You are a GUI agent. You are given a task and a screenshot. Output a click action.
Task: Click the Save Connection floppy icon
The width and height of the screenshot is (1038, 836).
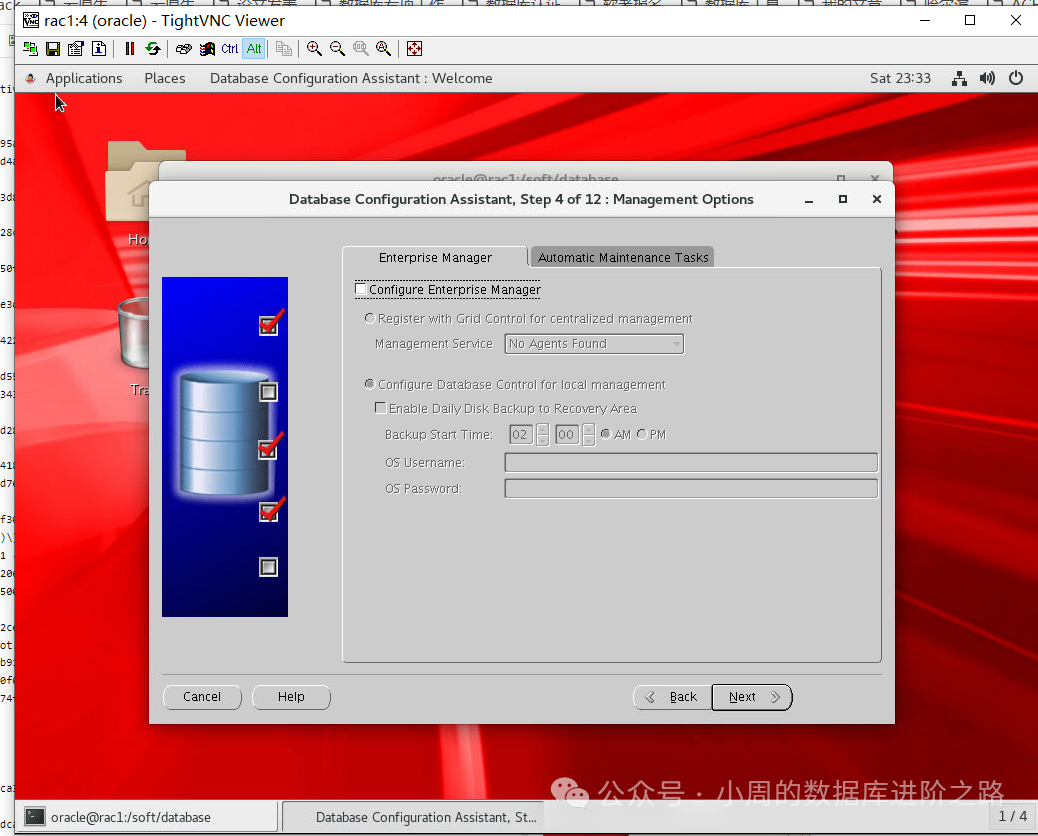pyautogui.click(x=53, y=48)
